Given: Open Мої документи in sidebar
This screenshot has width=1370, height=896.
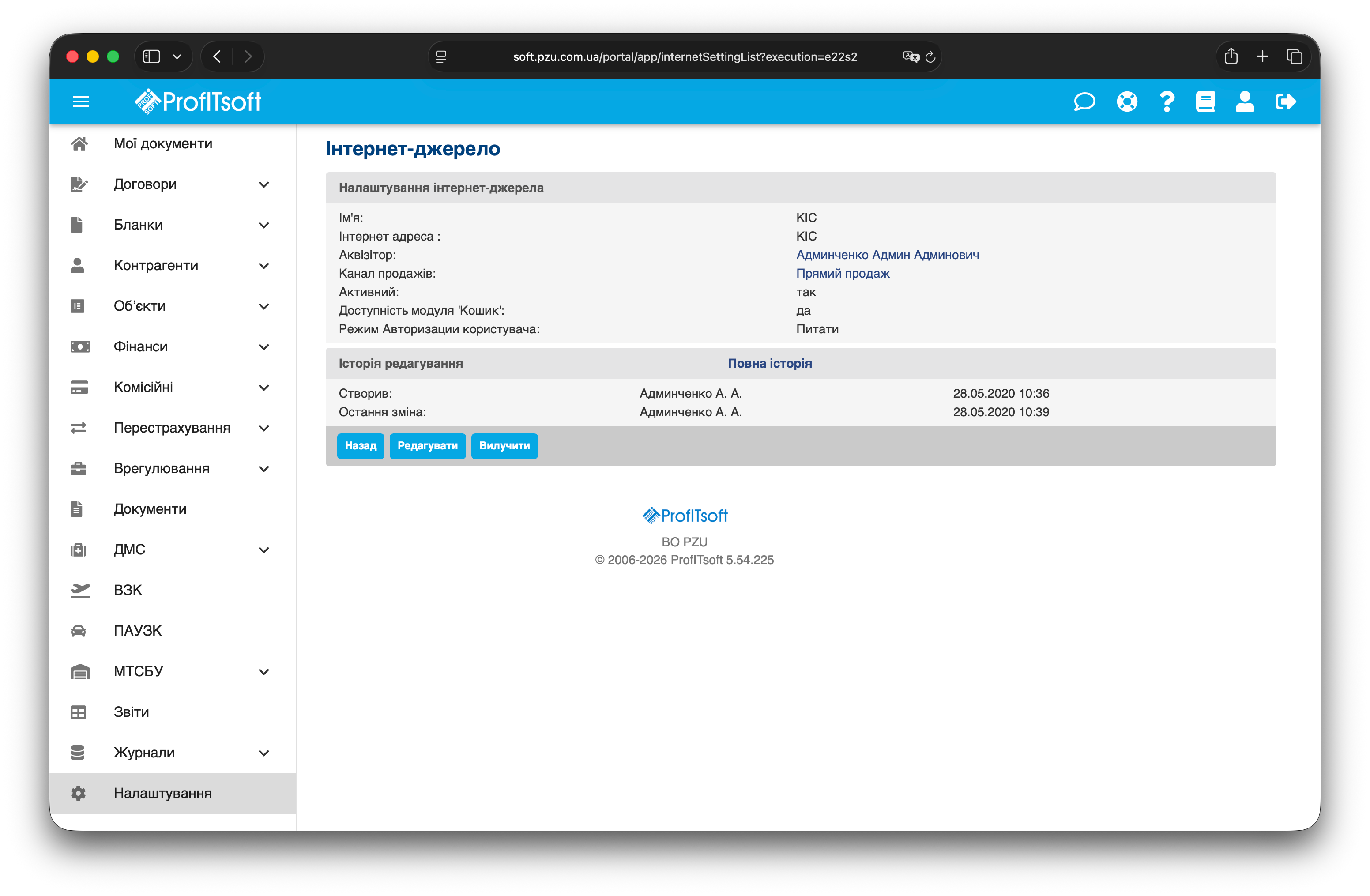Looking at the screenshot, I should click(163, 144).
